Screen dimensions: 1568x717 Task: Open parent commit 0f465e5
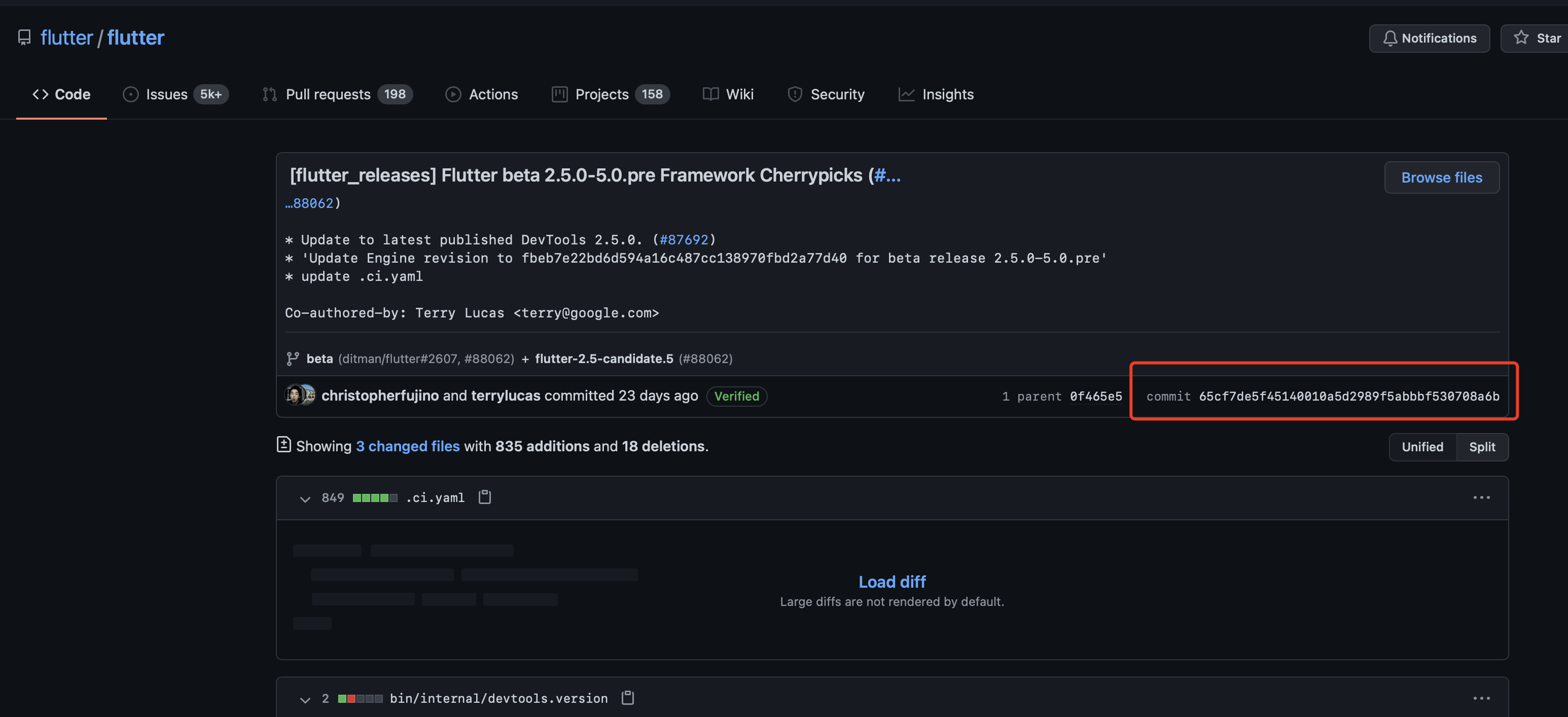(1096, 396)
